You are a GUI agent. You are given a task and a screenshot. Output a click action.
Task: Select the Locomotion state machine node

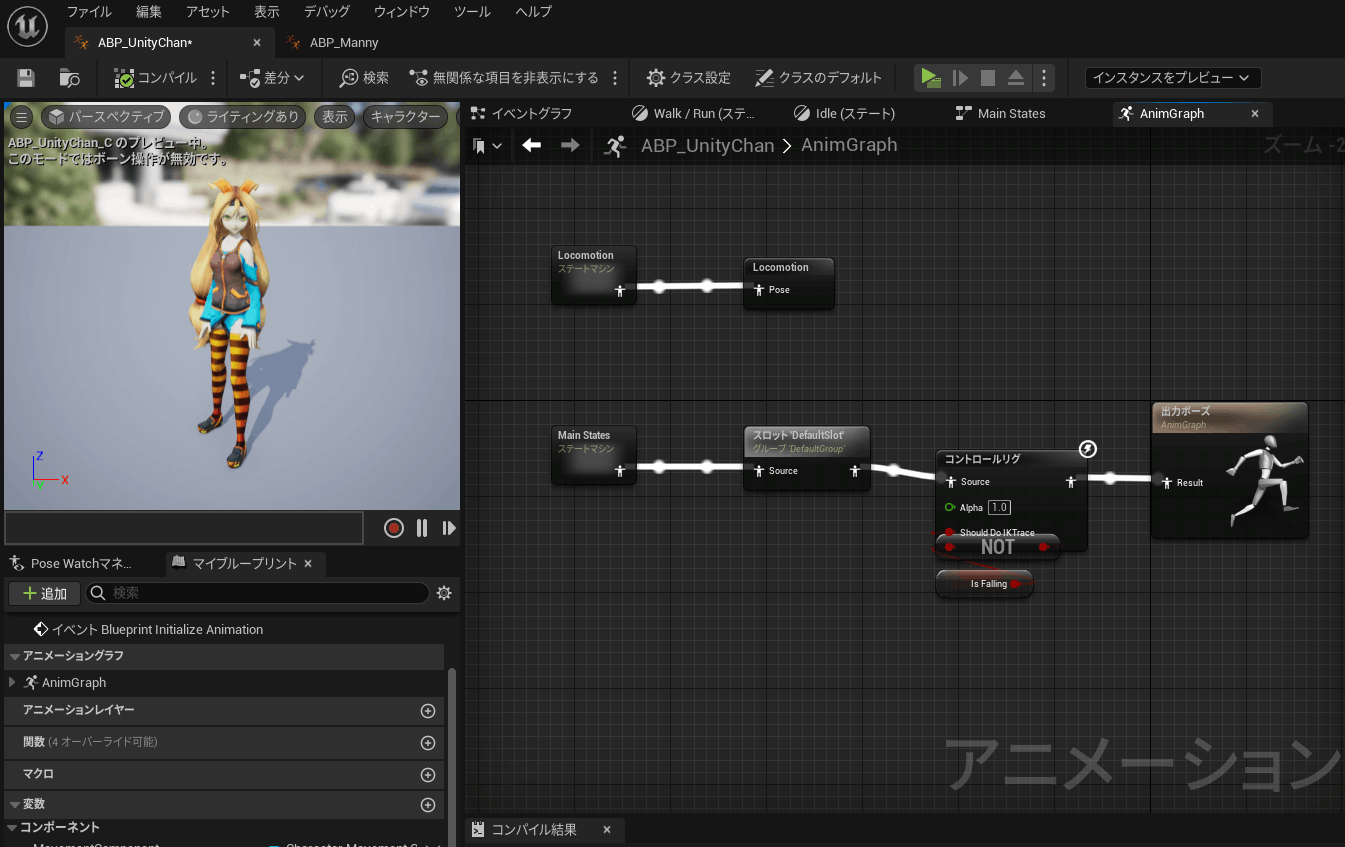point(594,274)
